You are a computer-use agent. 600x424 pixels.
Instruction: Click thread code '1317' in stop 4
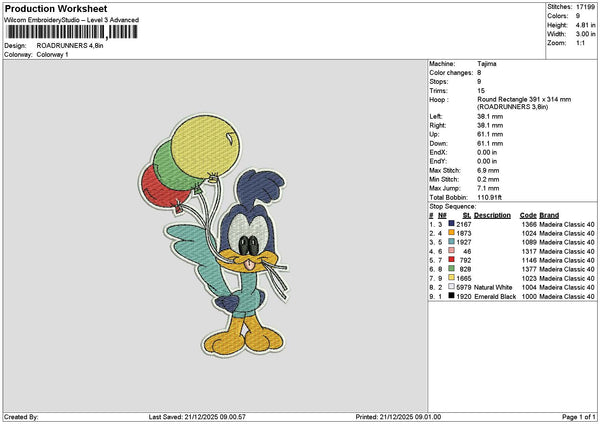point(529,251)
